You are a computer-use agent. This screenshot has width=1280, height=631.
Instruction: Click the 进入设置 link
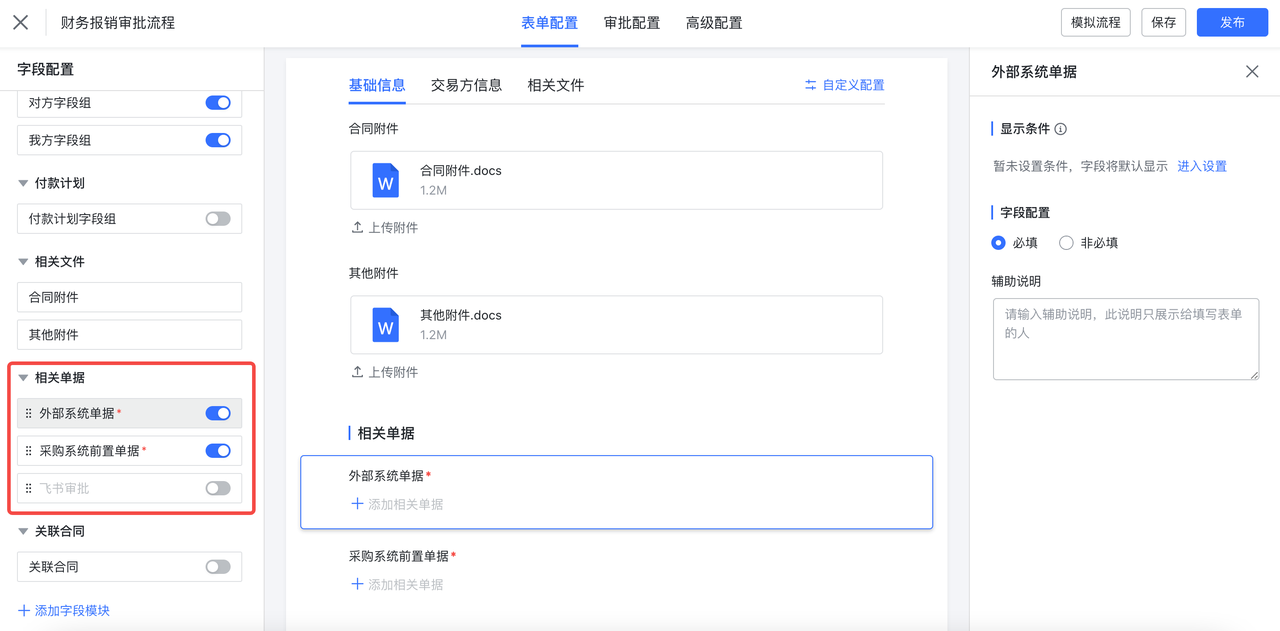tap(1202, 167)
